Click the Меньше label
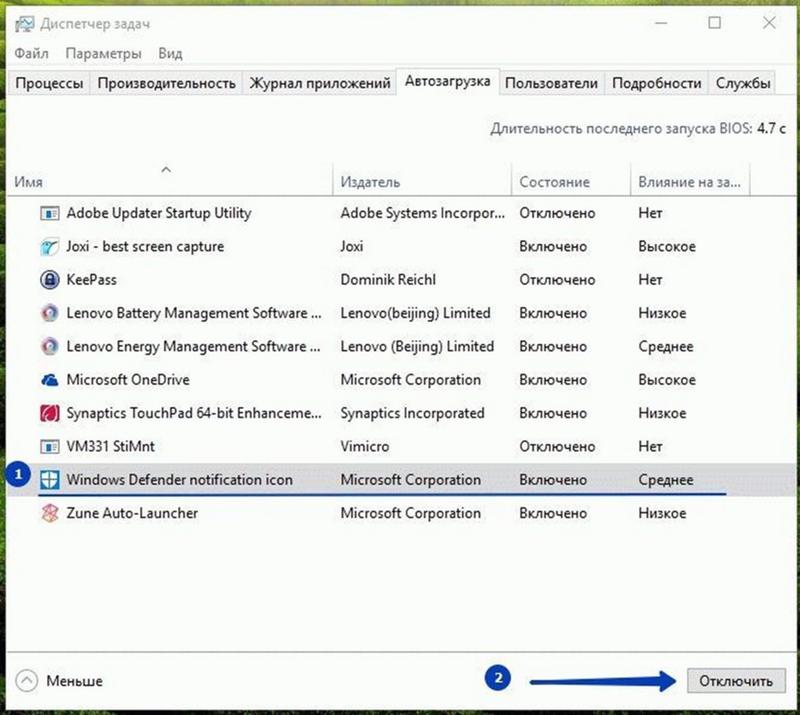The image size is (800, 715). tap(74, 681)
